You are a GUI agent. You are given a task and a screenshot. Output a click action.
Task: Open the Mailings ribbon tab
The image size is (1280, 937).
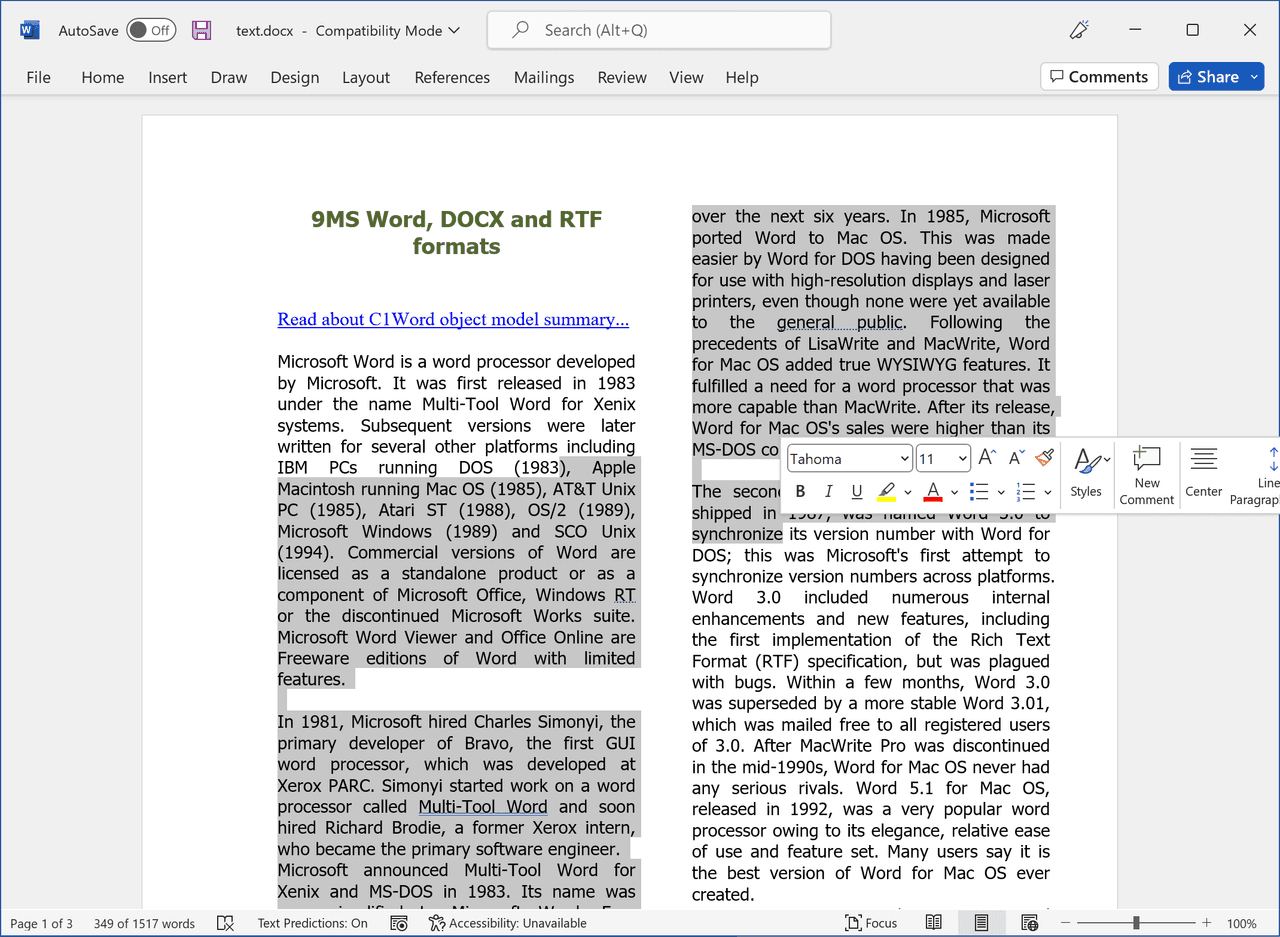(544, 77)
